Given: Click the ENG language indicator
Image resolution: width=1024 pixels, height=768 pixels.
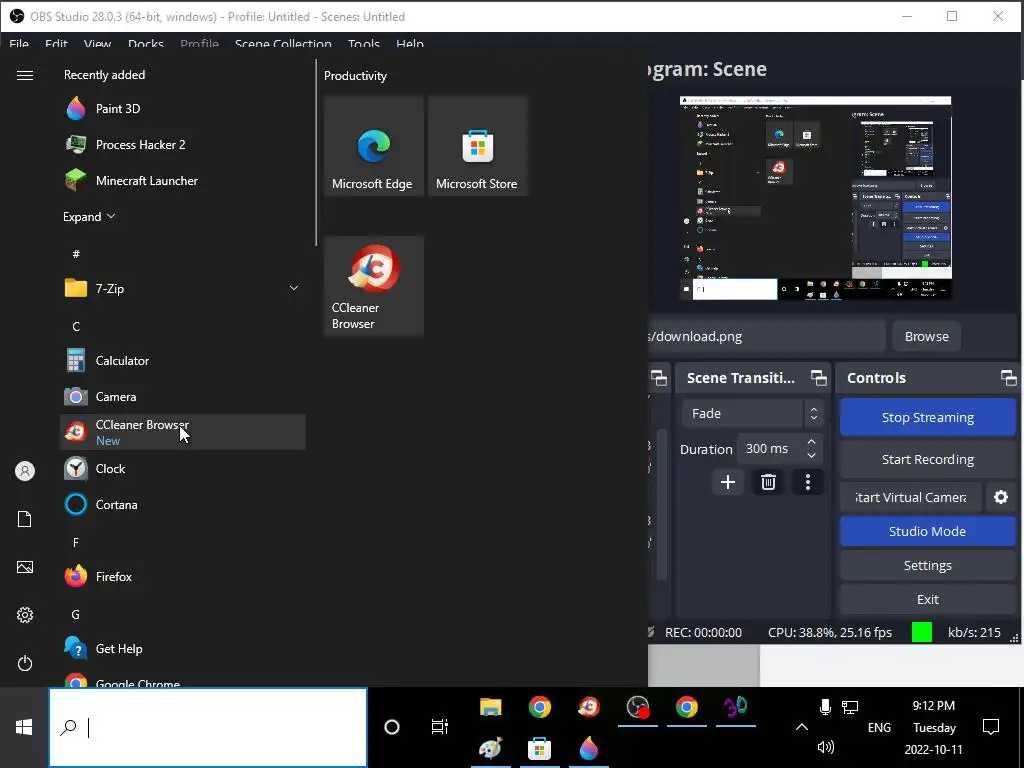Looking at the screenshot, I should [879, 727].
